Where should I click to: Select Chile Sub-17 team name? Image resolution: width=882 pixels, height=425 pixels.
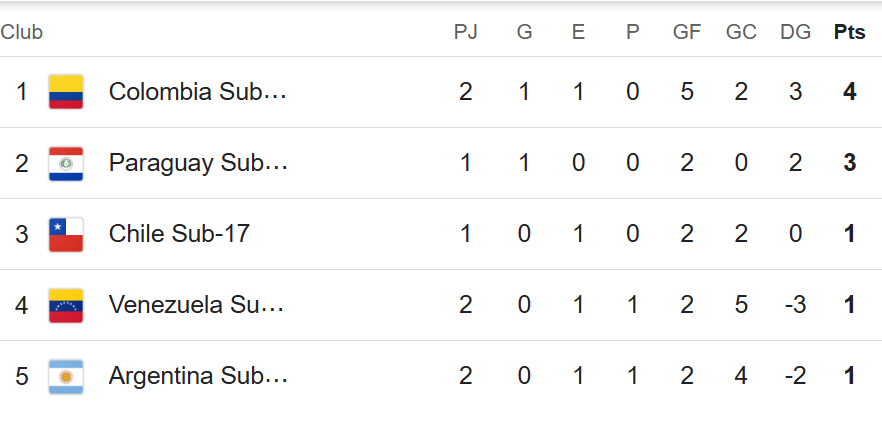pyautogui.click(x=179, y=234)
